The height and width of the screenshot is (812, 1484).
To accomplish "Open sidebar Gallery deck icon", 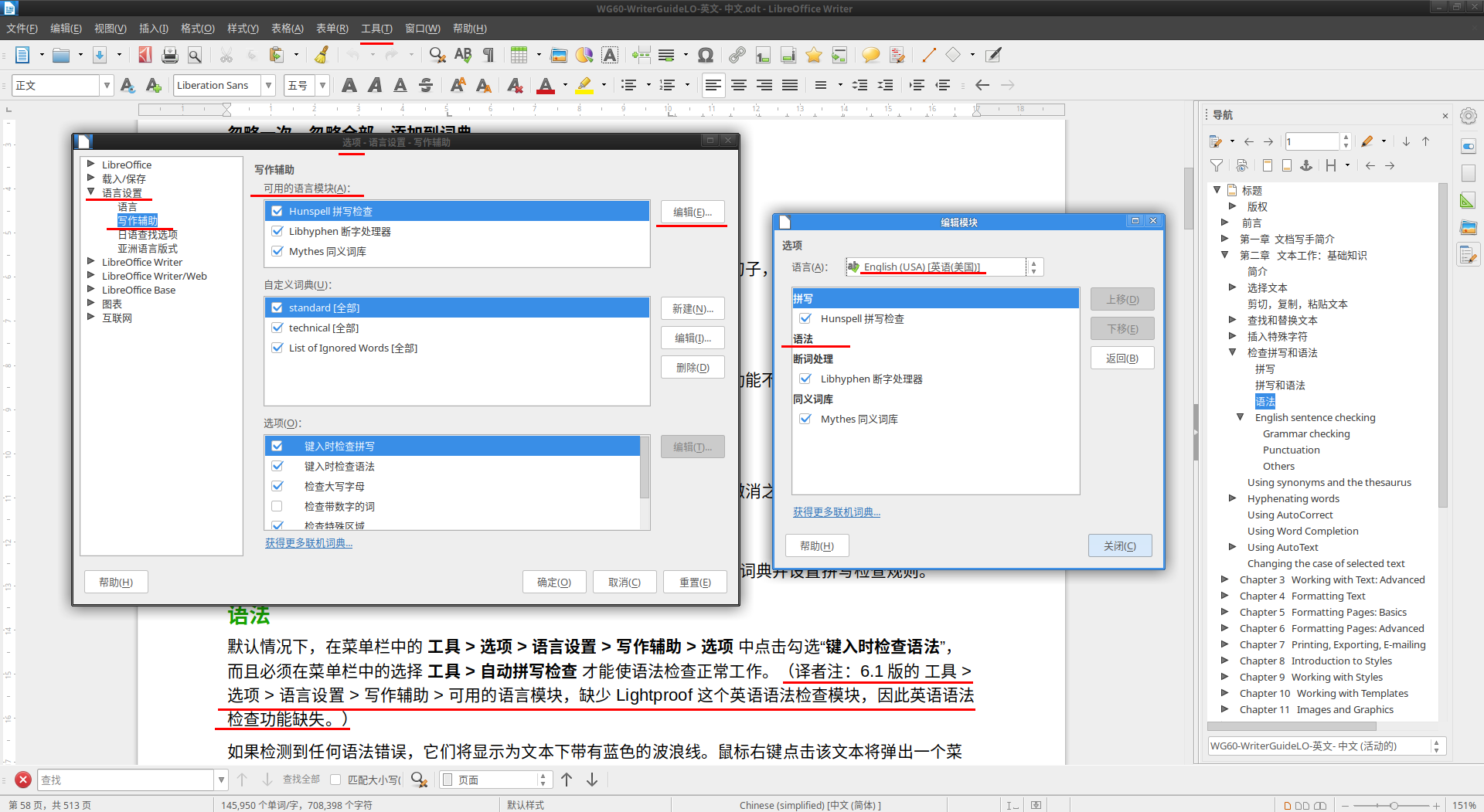I will 1469,227.
